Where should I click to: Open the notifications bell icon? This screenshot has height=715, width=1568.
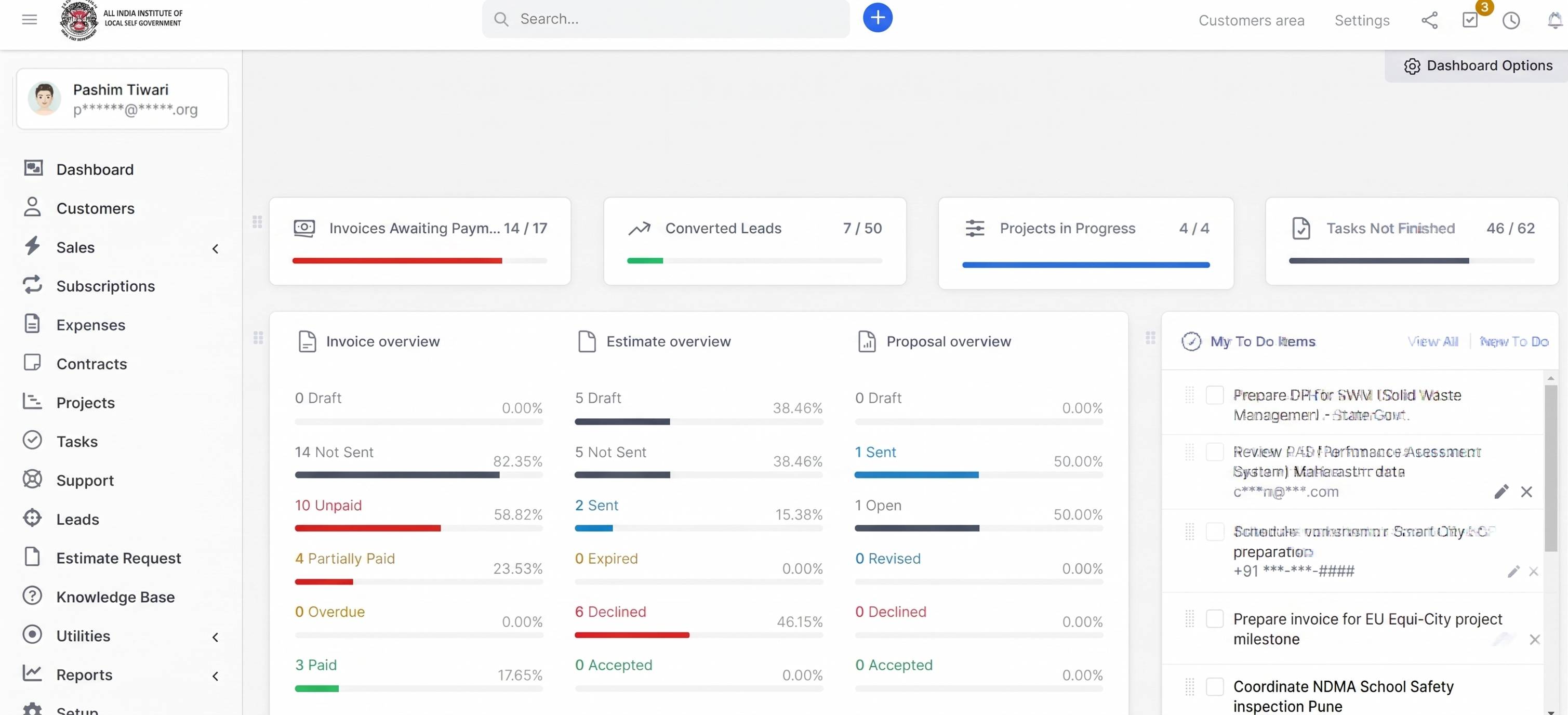tap(1554, 20)
